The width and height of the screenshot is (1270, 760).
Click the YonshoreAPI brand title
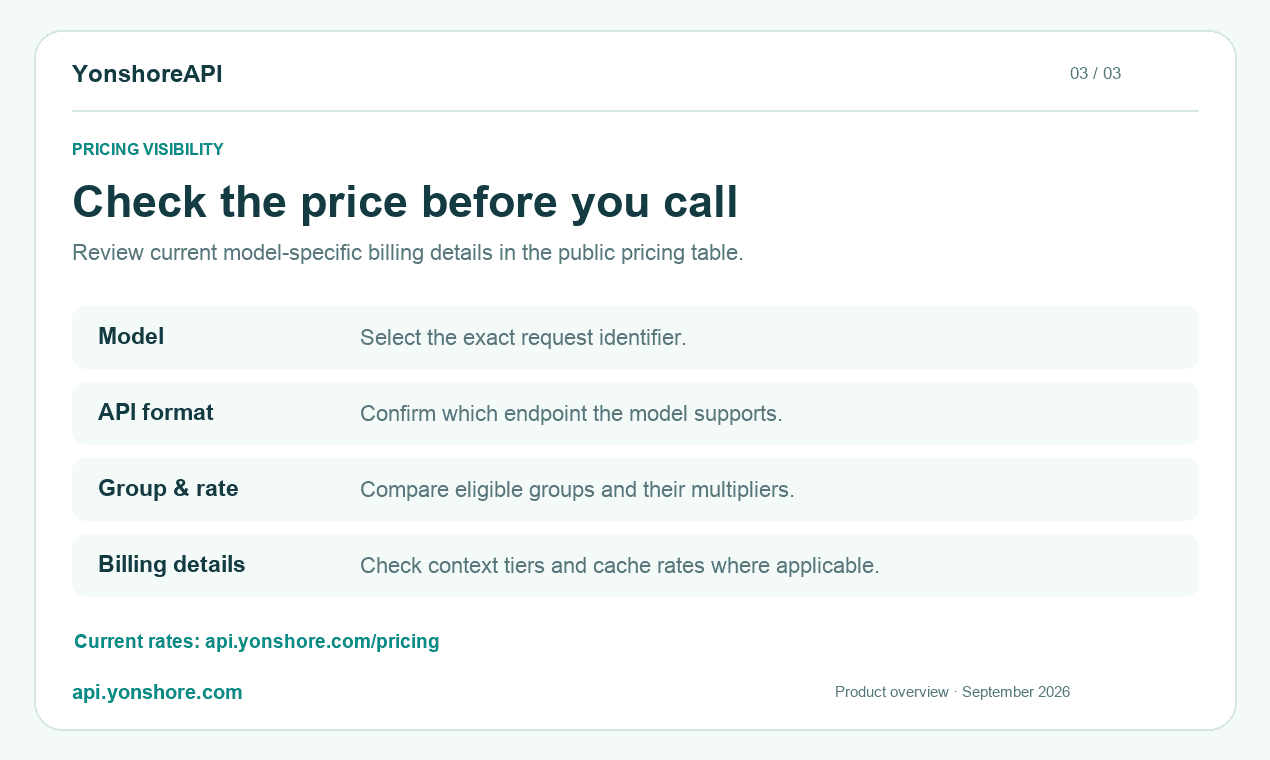point(147,74)
